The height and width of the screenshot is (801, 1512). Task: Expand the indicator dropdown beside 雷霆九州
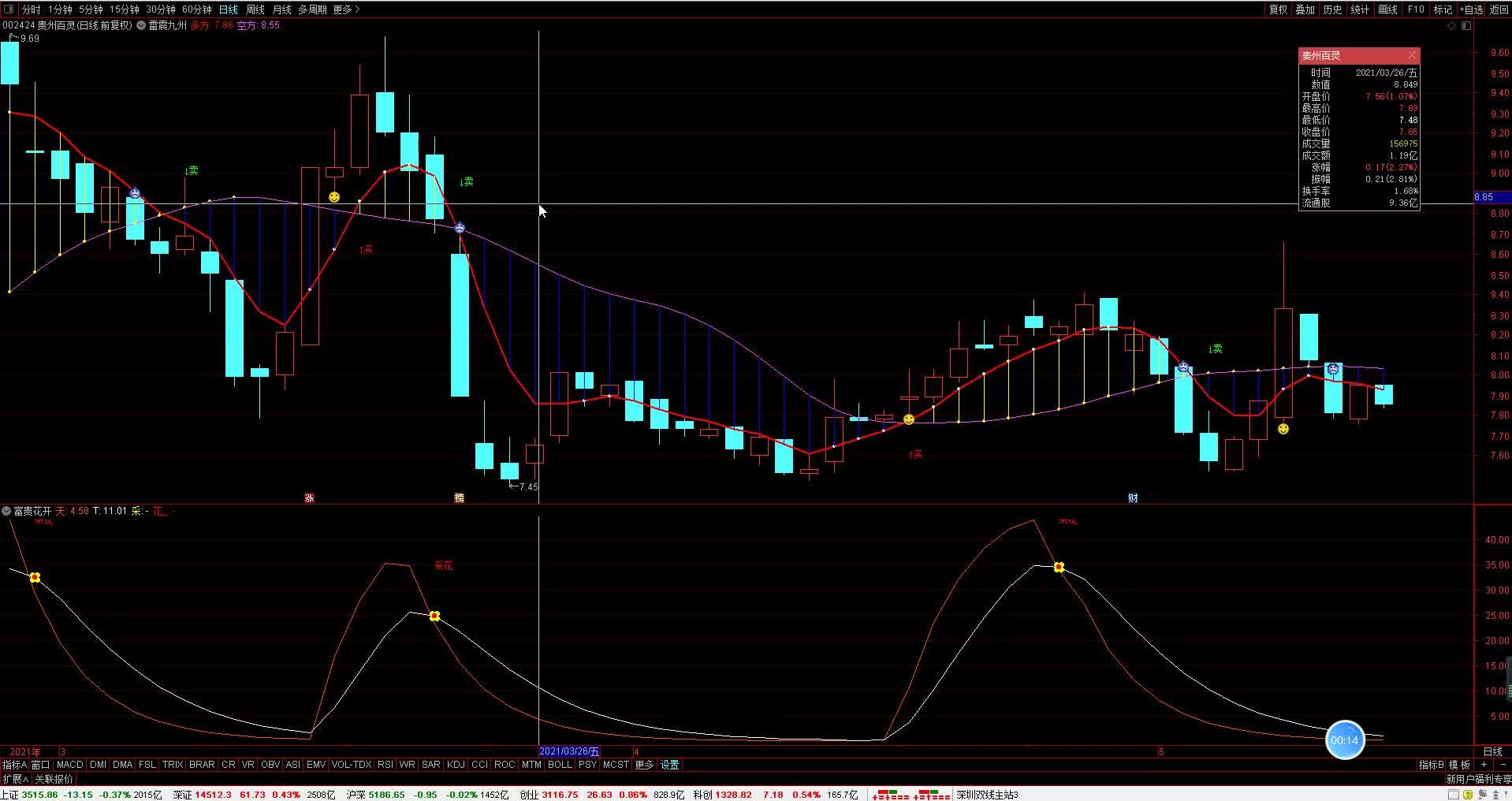[141, 25]
